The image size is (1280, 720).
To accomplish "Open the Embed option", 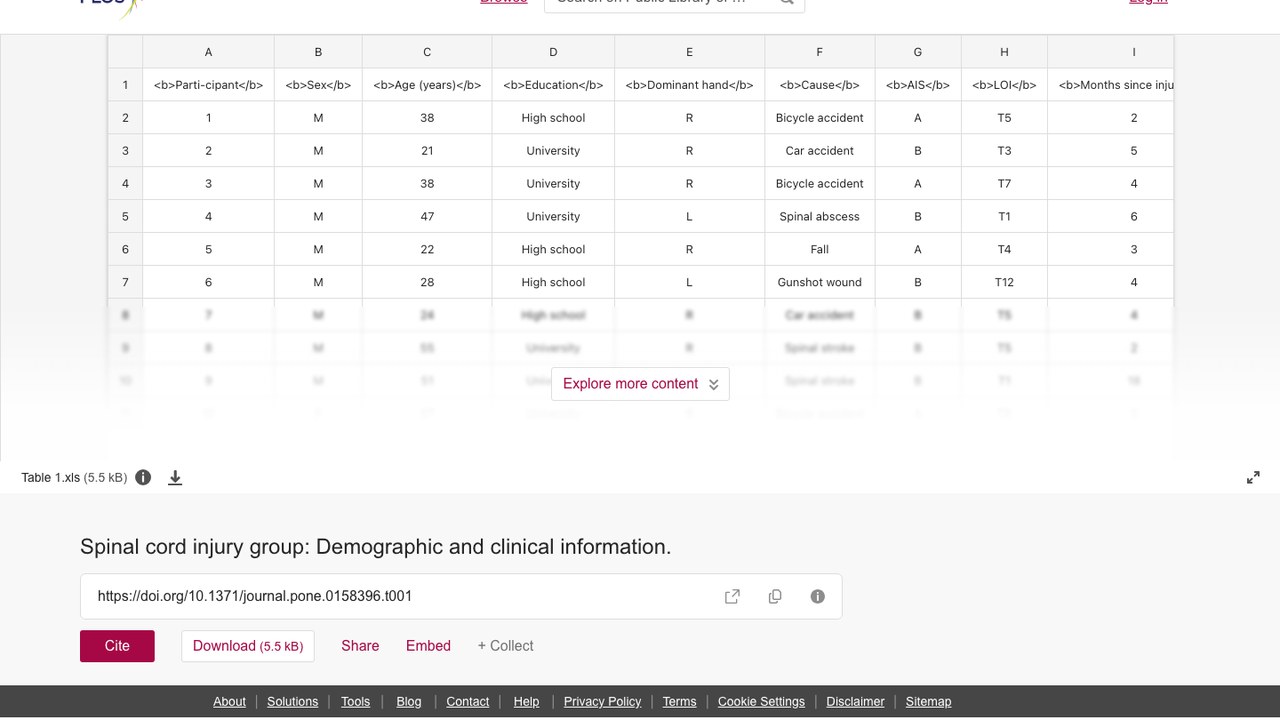I will [x=428, y=646].
